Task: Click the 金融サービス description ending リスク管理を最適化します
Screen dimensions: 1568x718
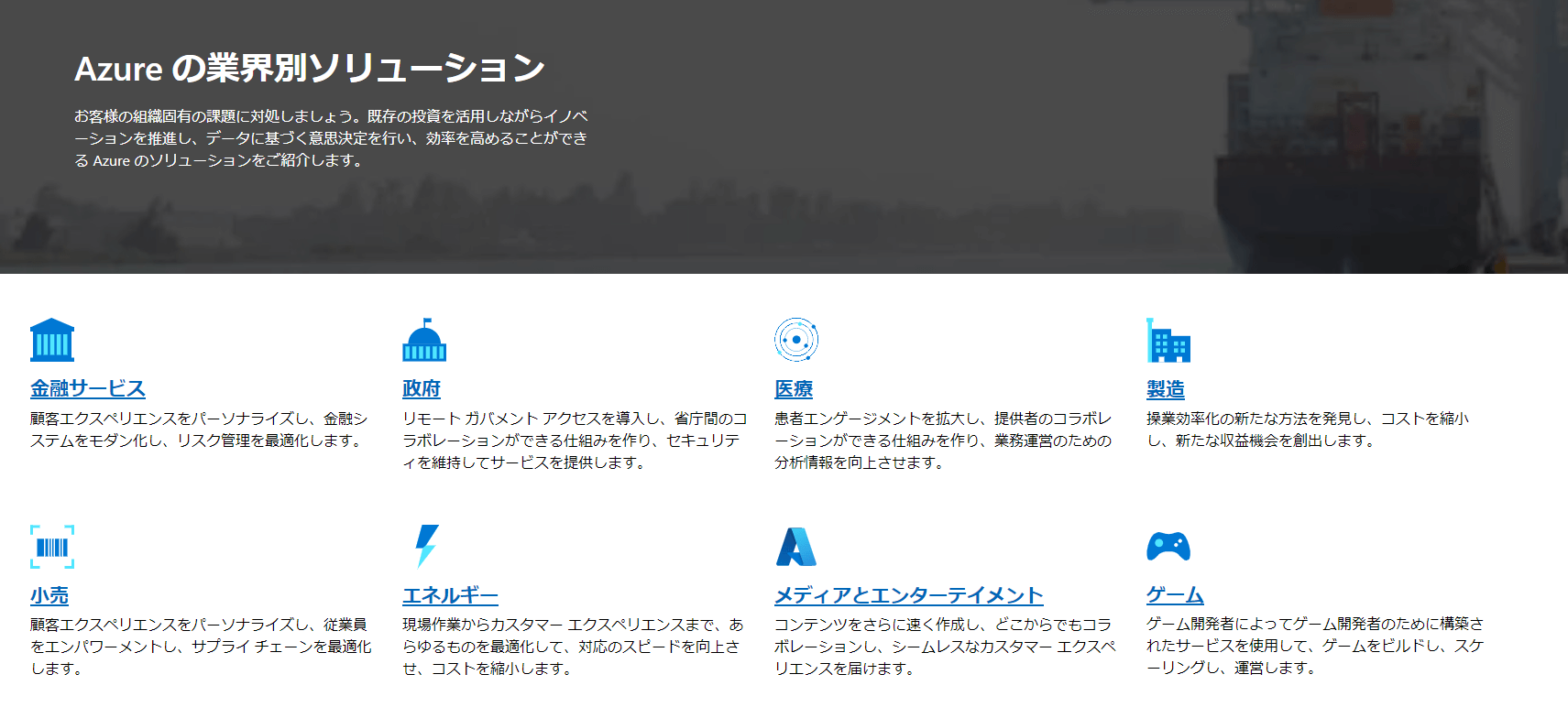Action: tap(199, 430)
